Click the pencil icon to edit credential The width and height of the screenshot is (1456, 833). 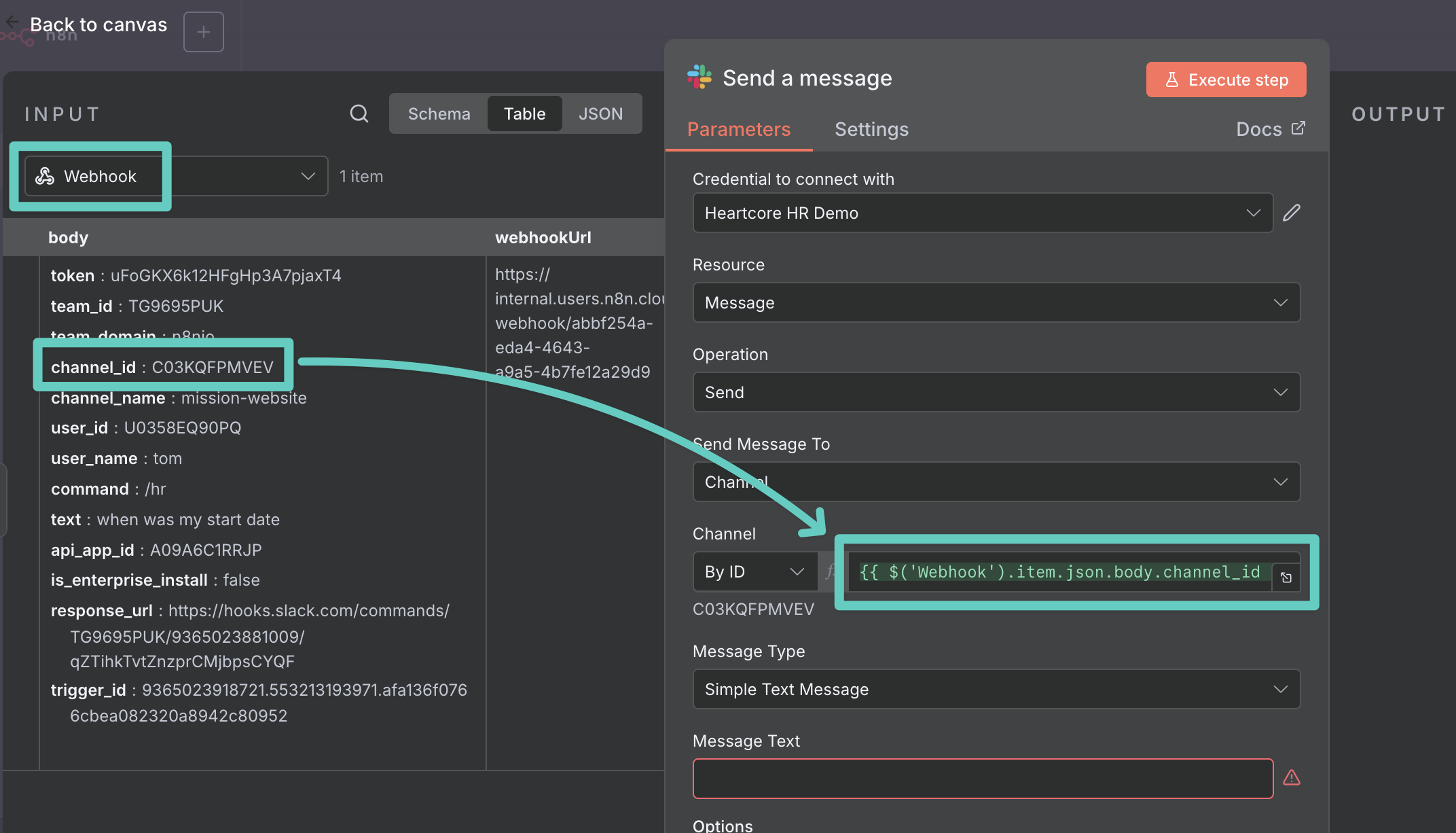point(1291,213)
